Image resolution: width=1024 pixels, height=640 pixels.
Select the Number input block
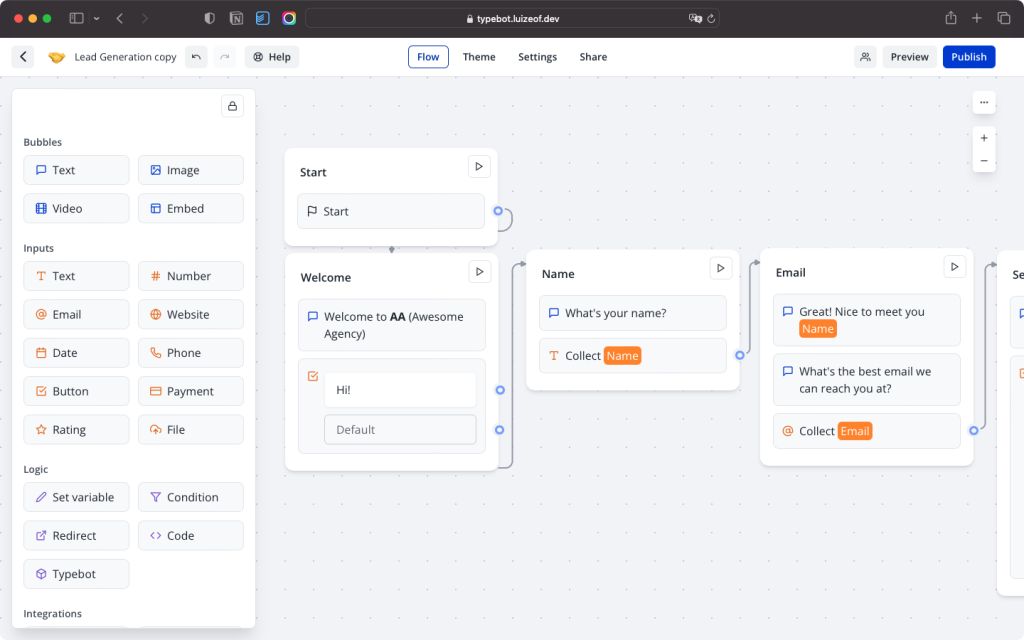pyautogui.click(x=191, y=276)
